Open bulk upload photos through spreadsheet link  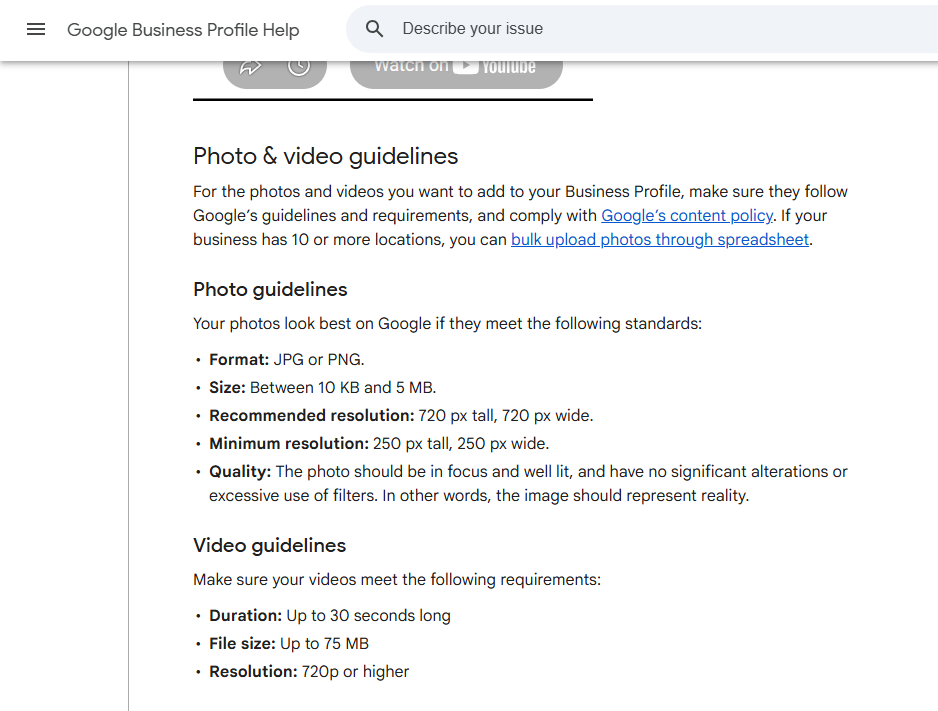[x=660, y=239]
